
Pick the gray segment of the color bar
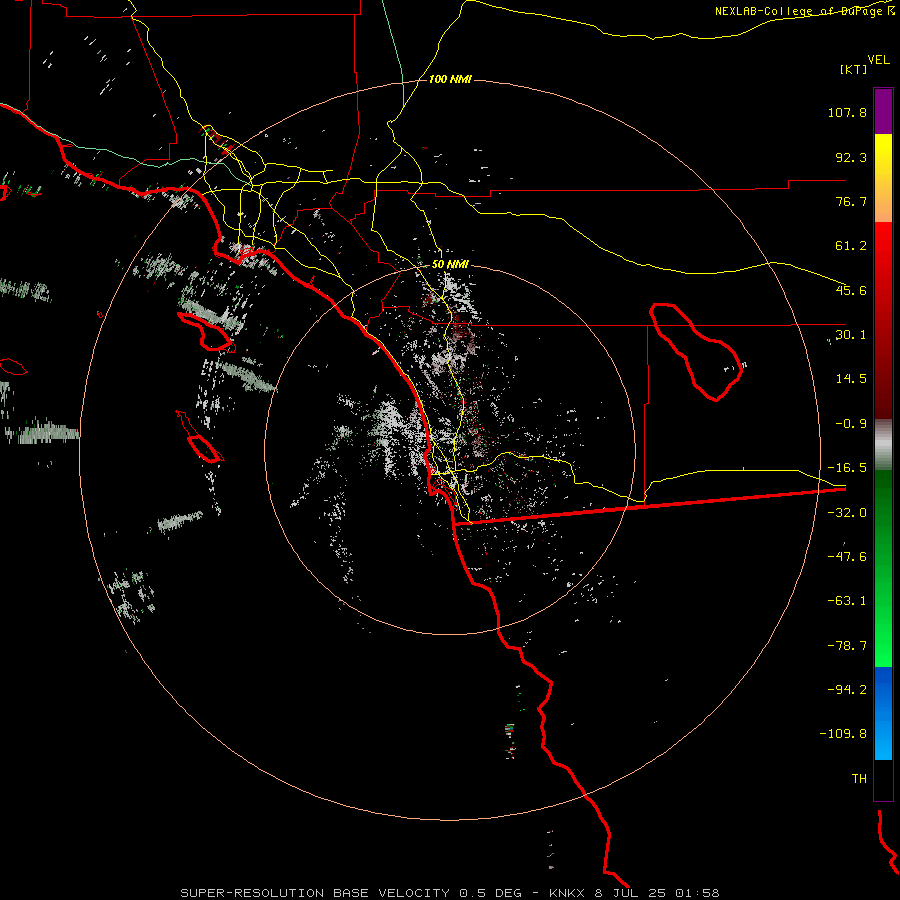883,444
